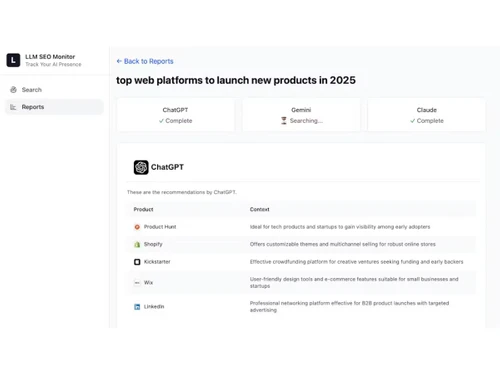Click the recommendations by ChatGPT description text
The width and height of the screenshot is (500, 375).
(182, 192)
